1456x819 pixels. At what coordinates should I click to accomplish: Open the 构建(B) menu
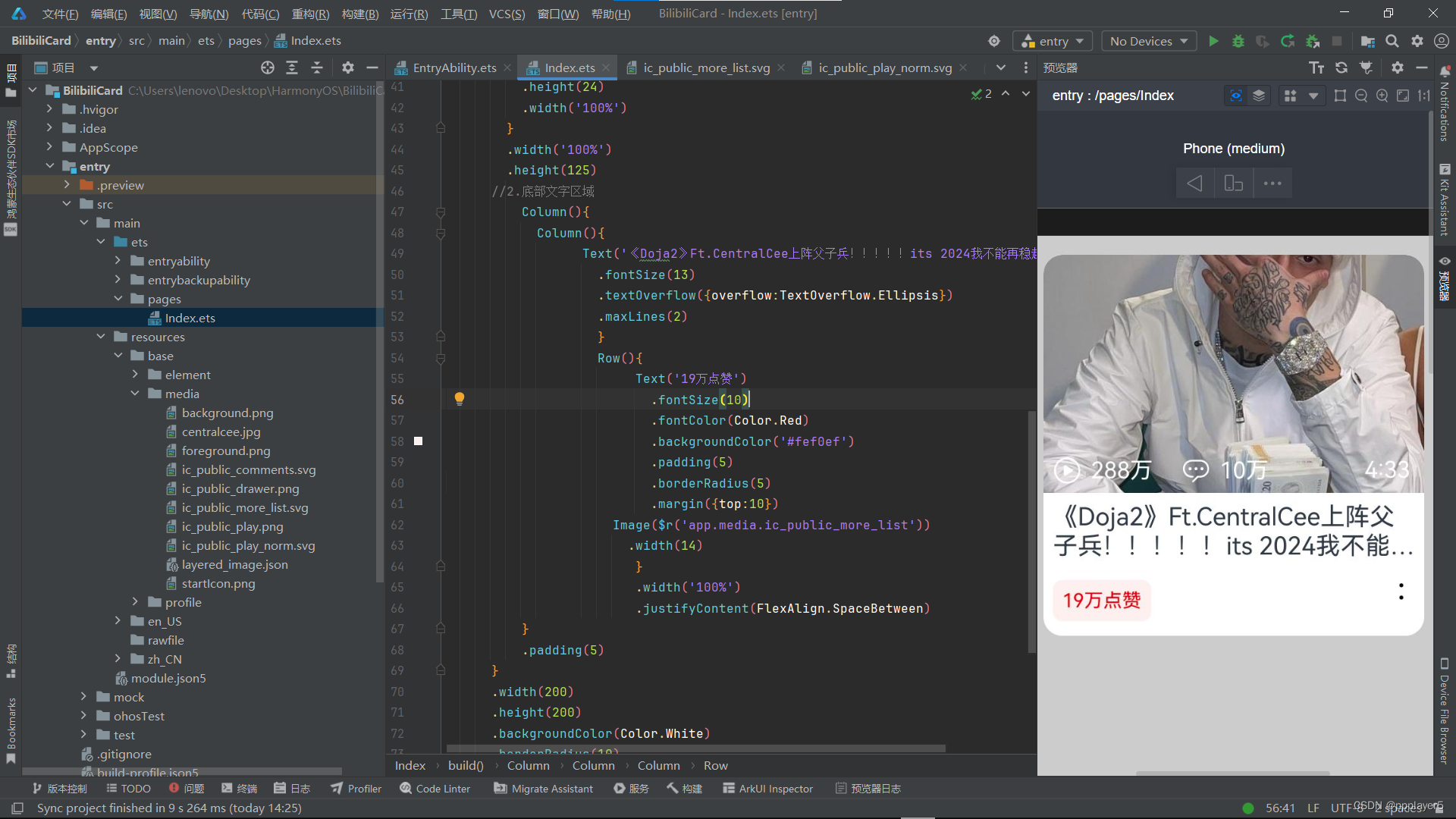pyautogui.click(x=359, y=14)
